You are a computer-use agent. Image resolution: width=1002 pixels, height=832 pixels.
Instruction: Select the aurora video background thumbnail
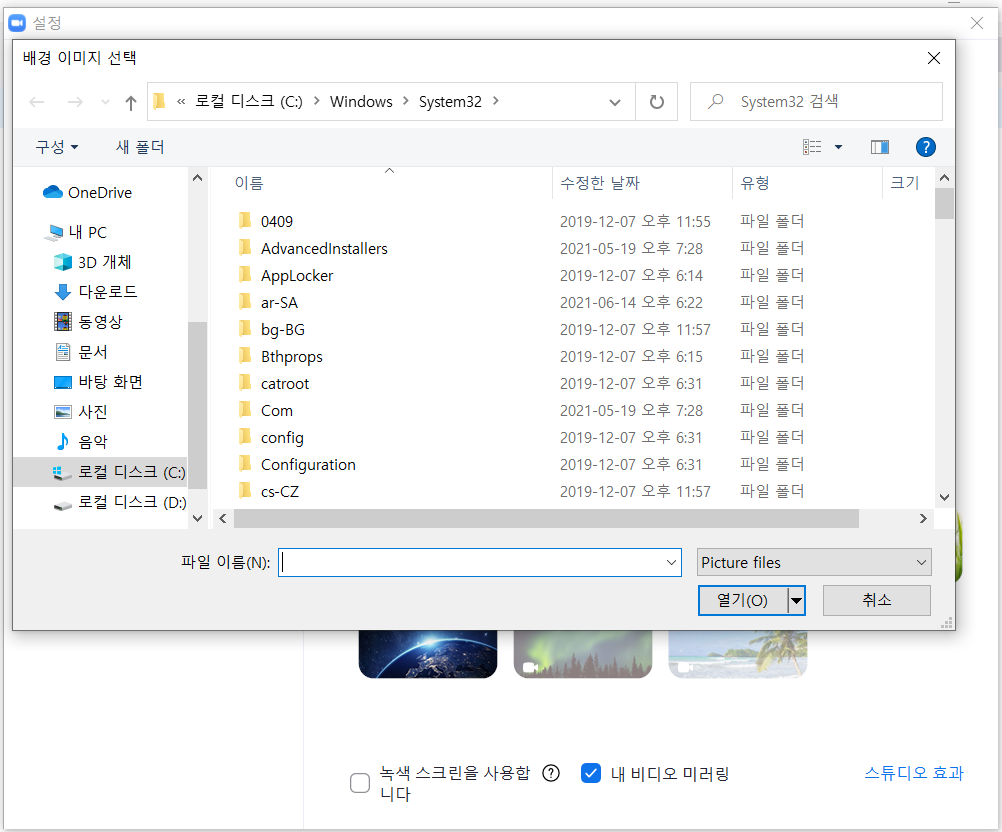click(x=583, y=654)
